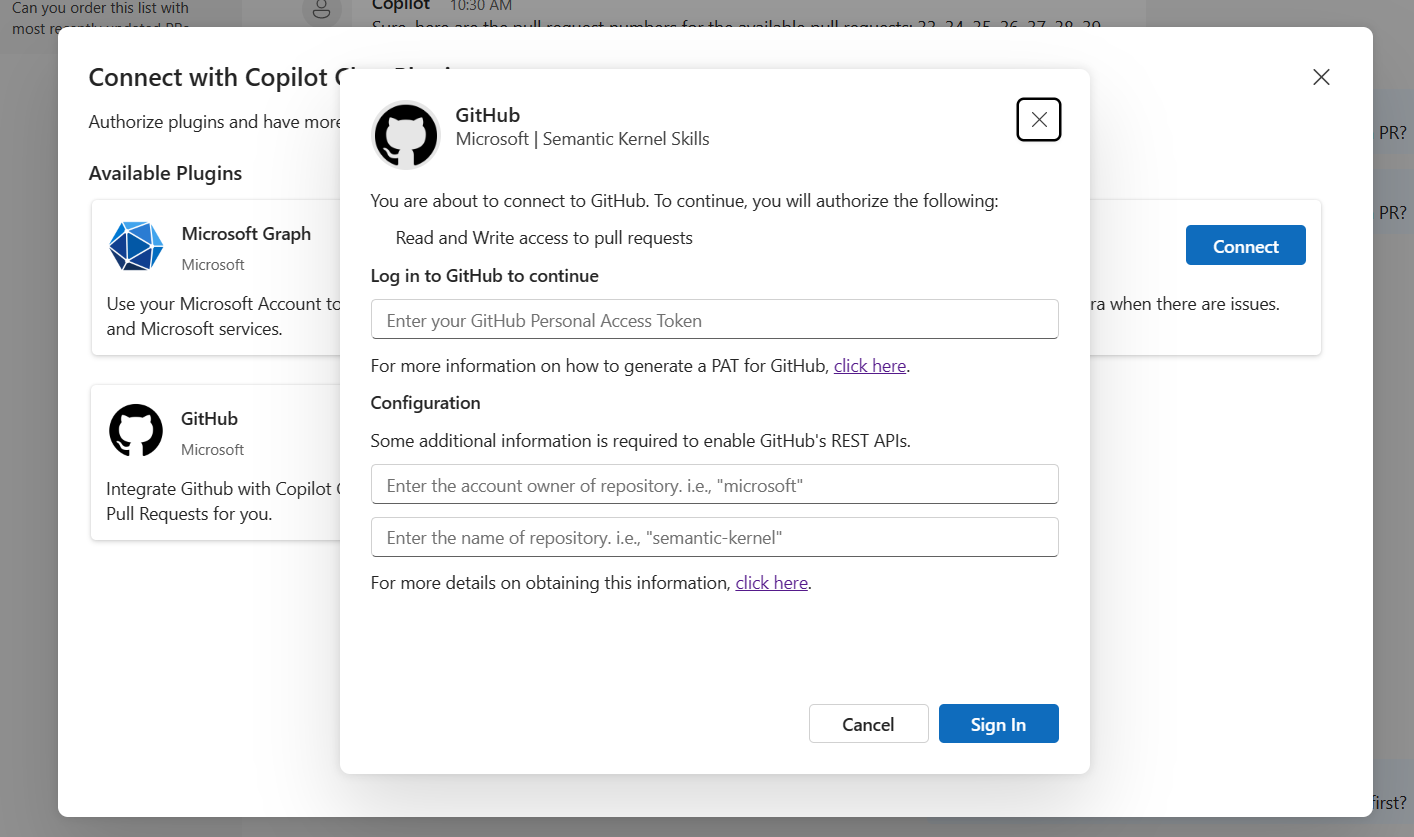Click the GitHub logo in the login dialog

406,135
